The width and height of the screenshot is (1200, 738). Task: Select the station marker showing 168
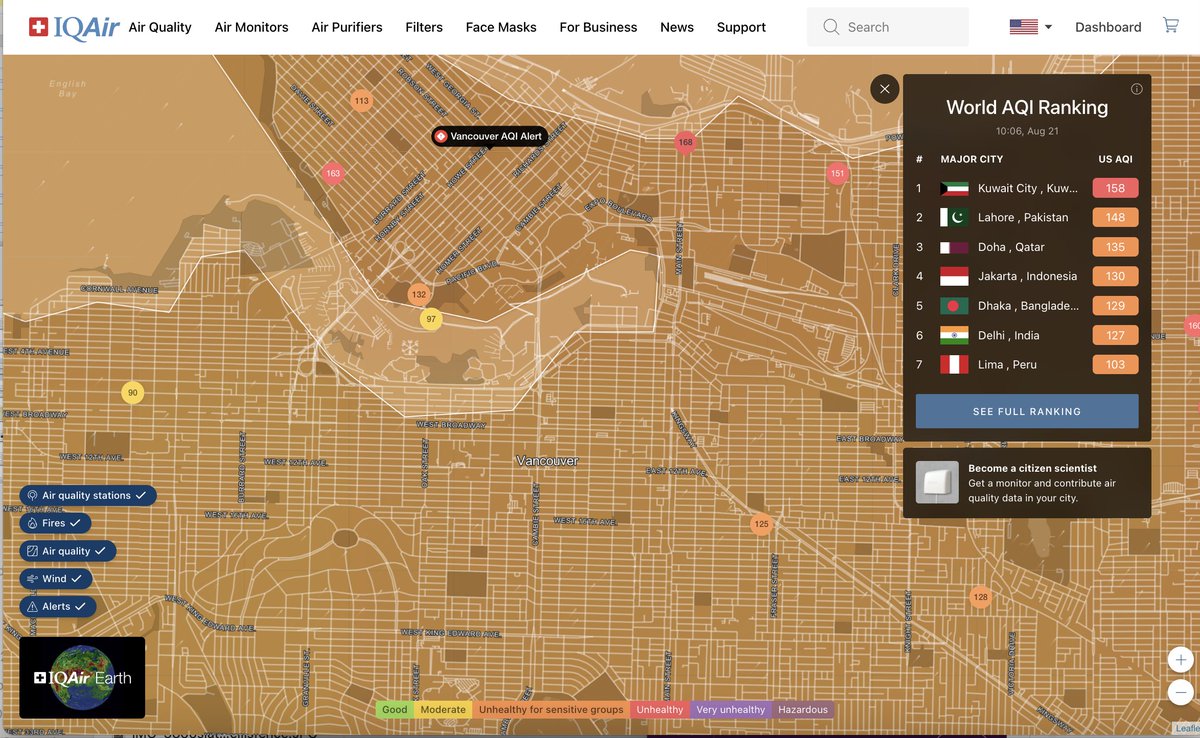pos(685,142)
